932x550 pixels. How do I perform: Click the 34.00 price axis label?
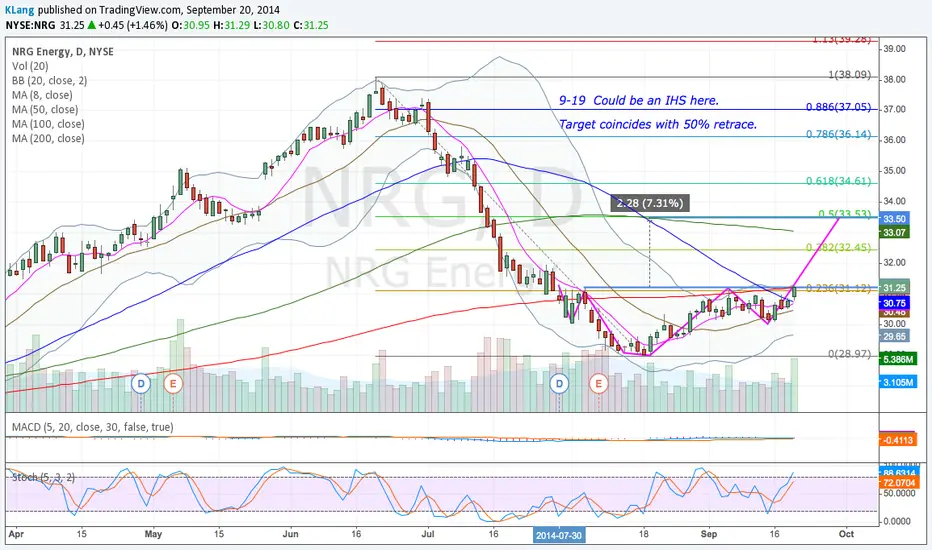[x=894, y=201]
